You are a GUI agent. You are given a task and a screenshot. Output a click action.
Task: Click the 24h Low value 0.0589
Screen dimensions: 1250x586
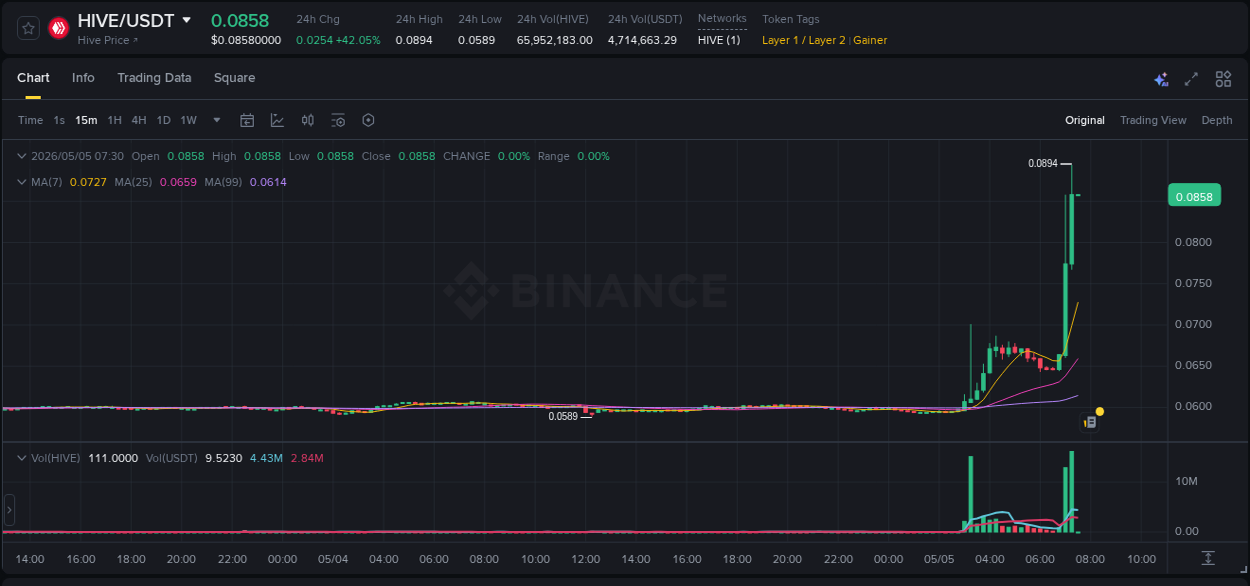[477, 40]
